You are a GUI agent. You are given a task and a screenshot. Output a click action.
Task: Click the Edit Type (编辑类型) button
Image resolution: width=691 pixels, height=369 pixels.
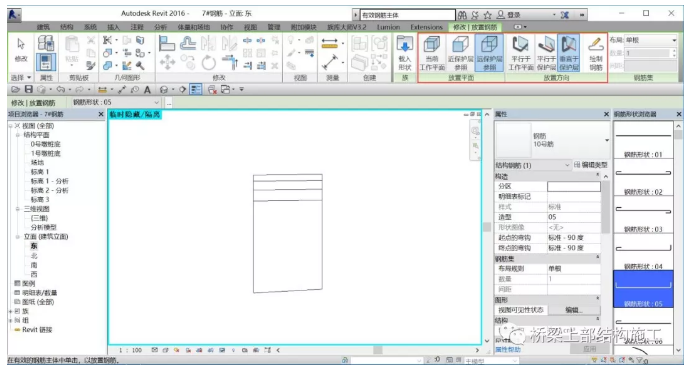(x=591, y=165)
